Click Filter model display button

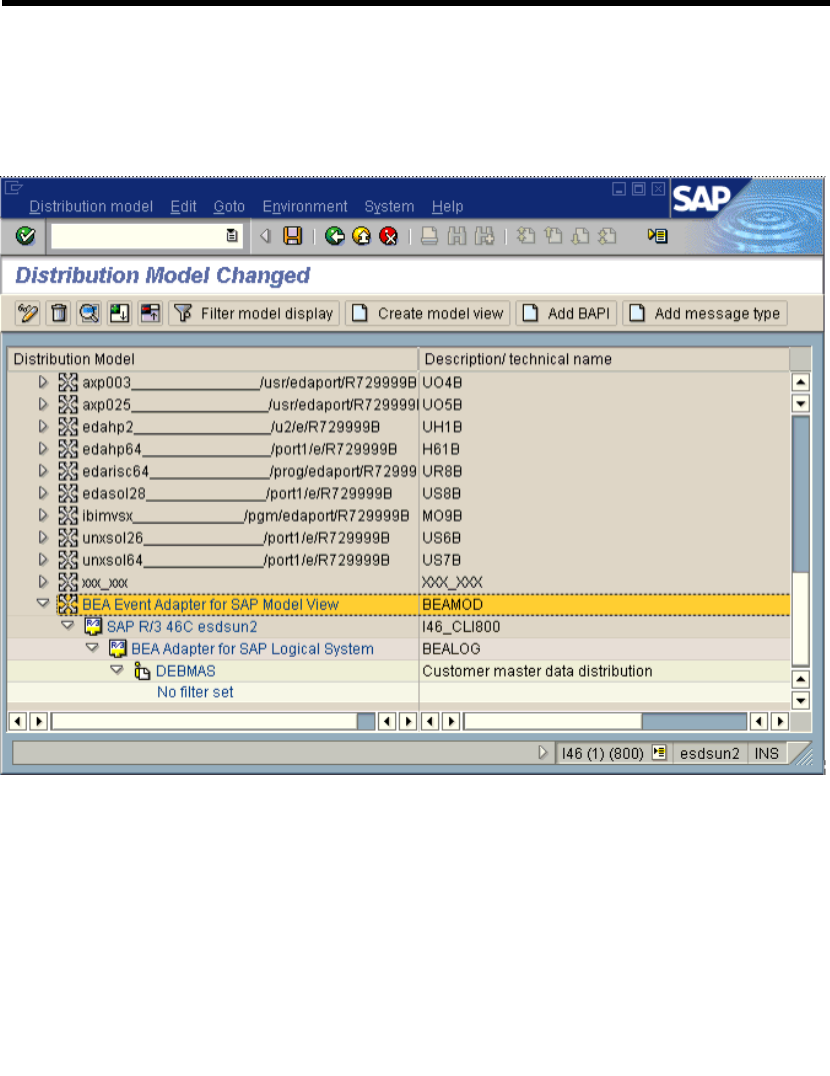click(x=254, y=314)
